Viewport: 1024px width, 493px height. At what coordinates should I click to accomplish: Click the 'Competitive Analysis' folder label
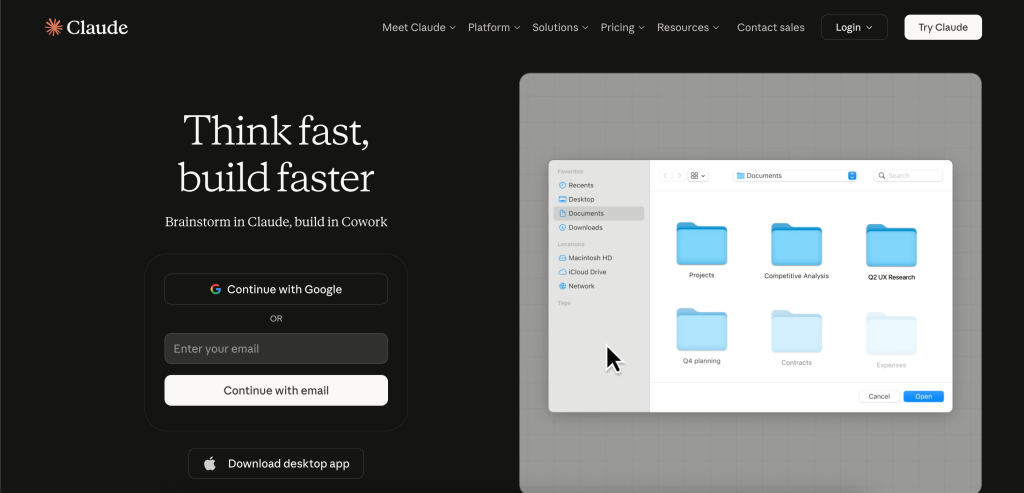click(x=796, y=276)
